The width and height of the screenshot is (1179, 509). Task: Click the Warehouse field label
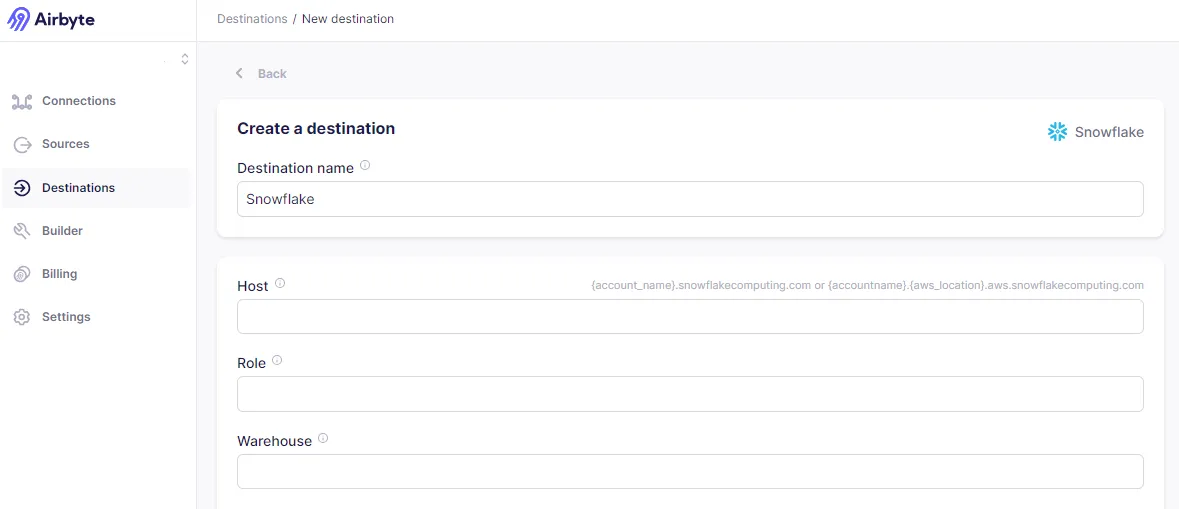point(274,441)
